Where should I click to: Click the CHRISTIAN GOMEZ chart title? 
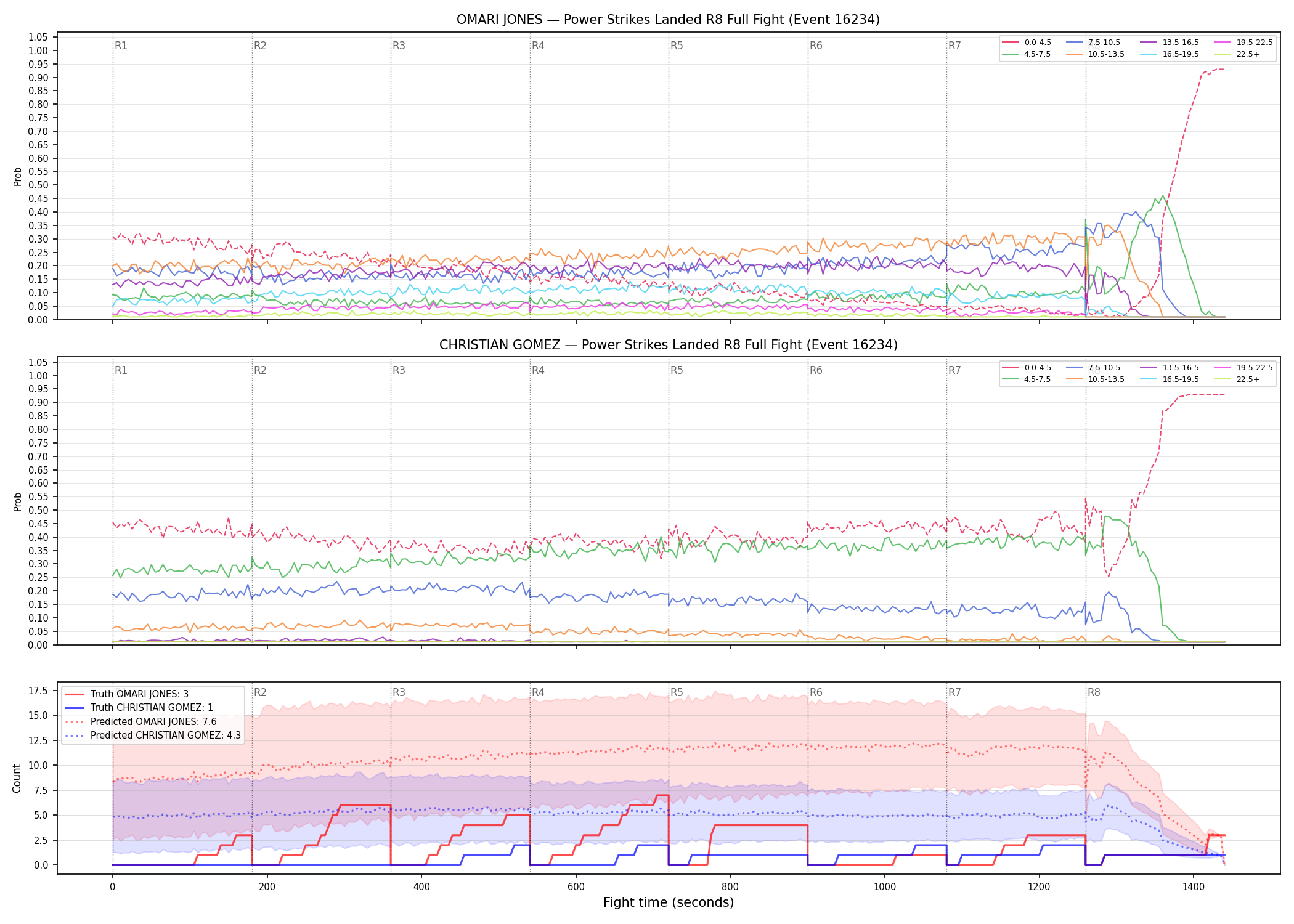(668, 345)
